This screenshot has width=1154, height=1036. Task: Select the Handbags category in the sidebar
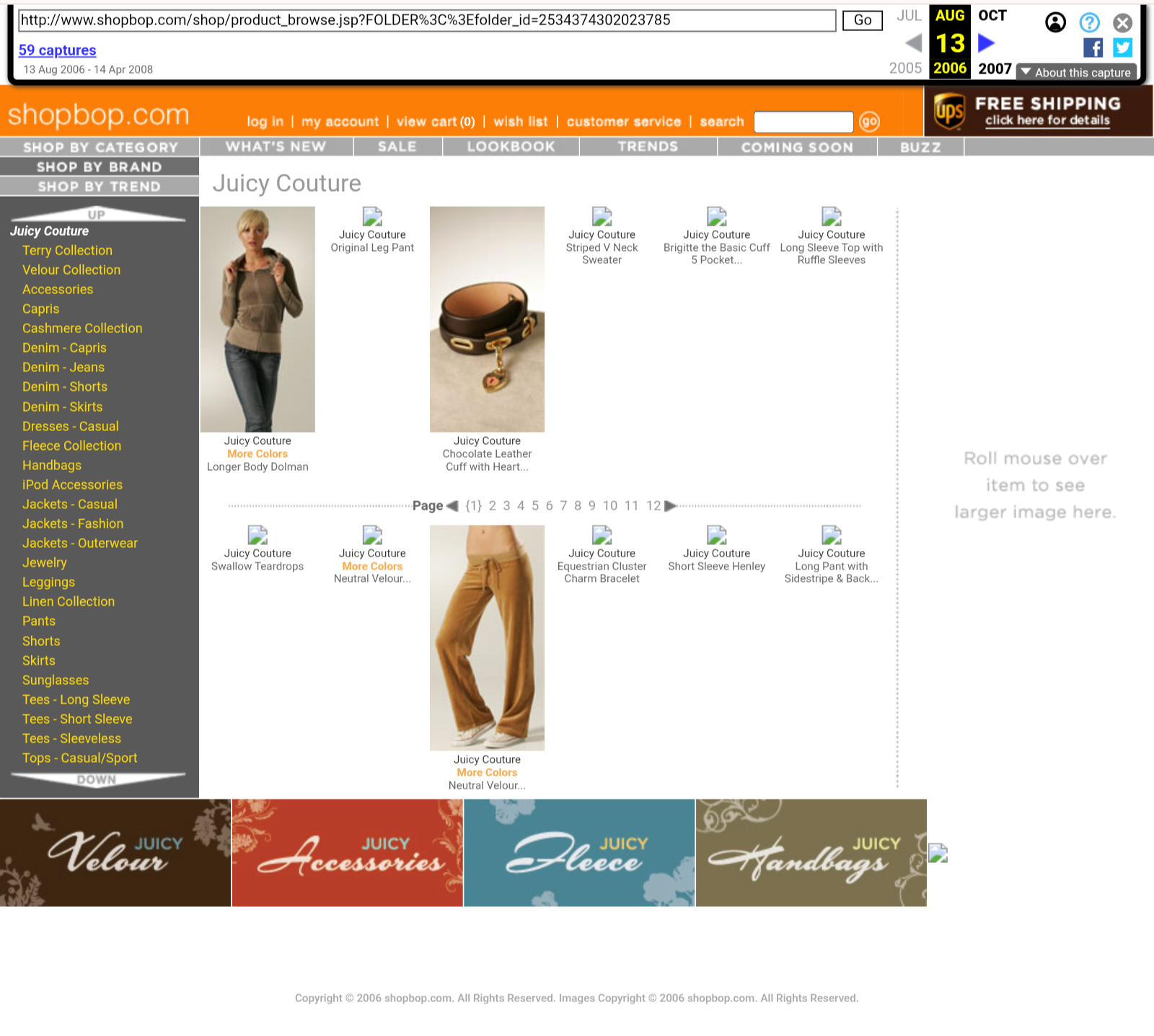coord(52,466)
